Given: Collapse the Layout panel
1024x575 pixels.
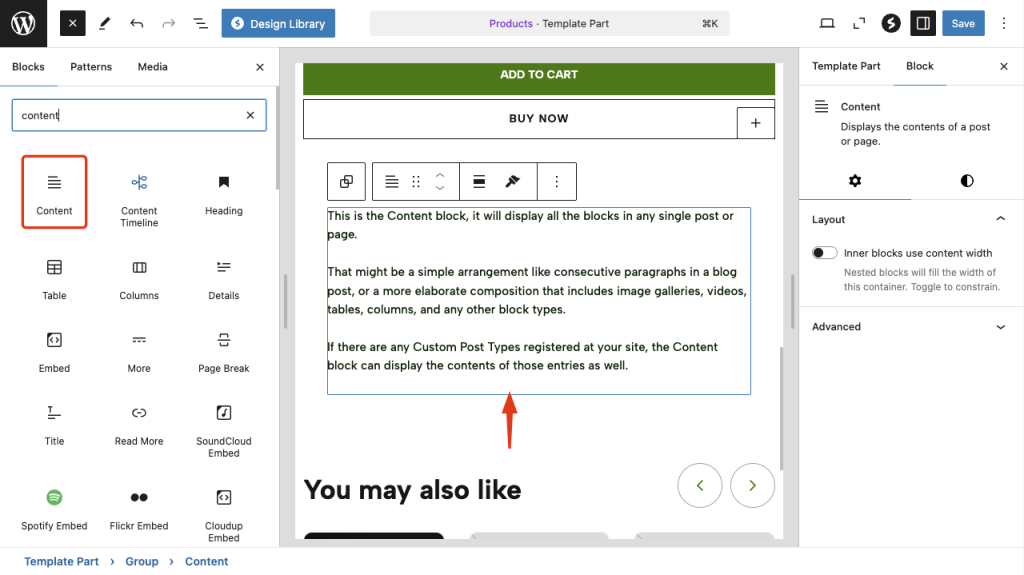Looking at the screenshot, I should click(x=1000, y=219).
